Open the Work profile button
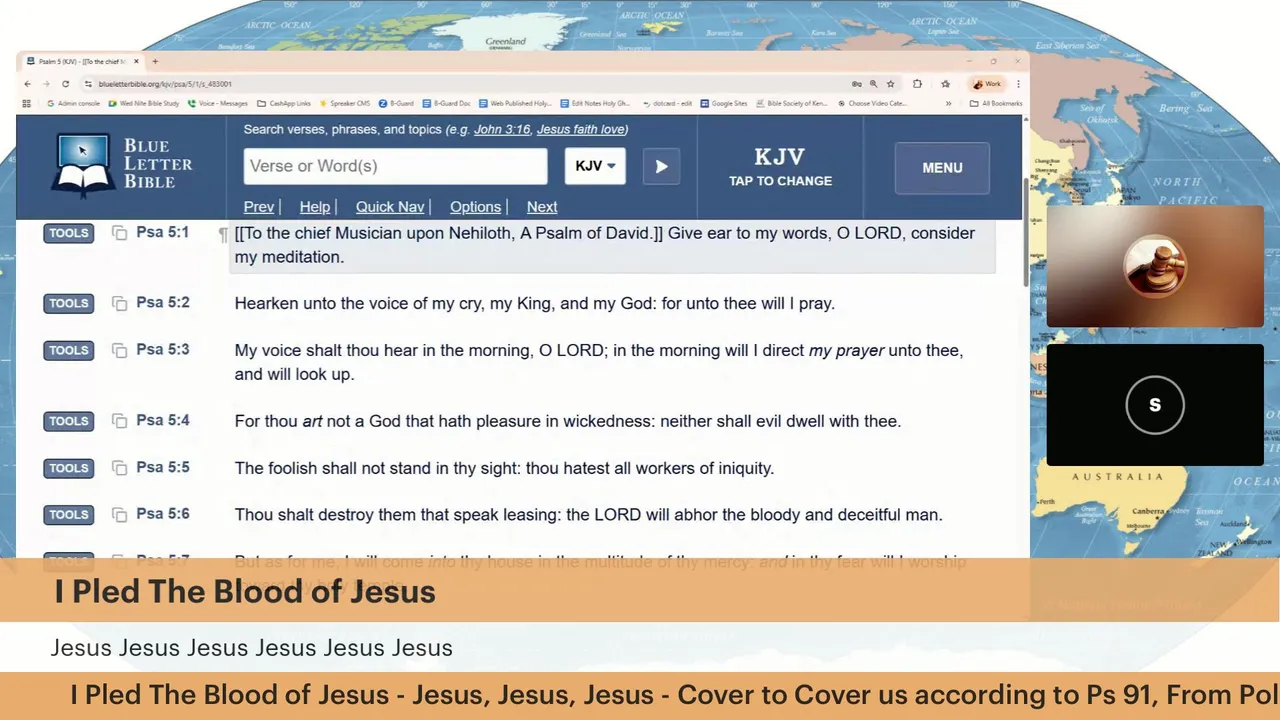 [x=986, y=84]
